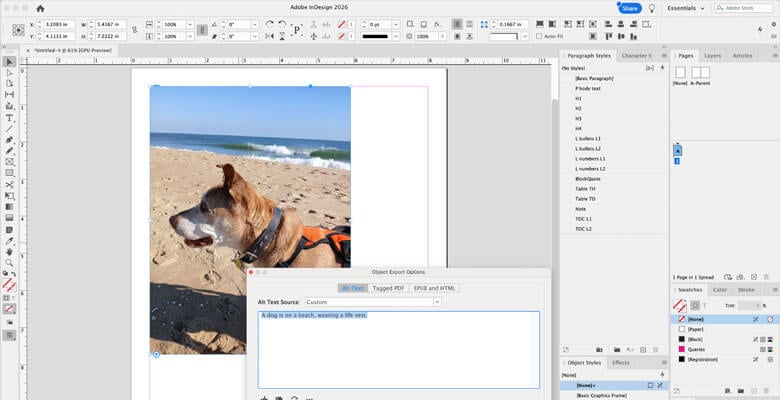
Task: Select the Selection tool arrow
Action: click(x=9, y=62)
